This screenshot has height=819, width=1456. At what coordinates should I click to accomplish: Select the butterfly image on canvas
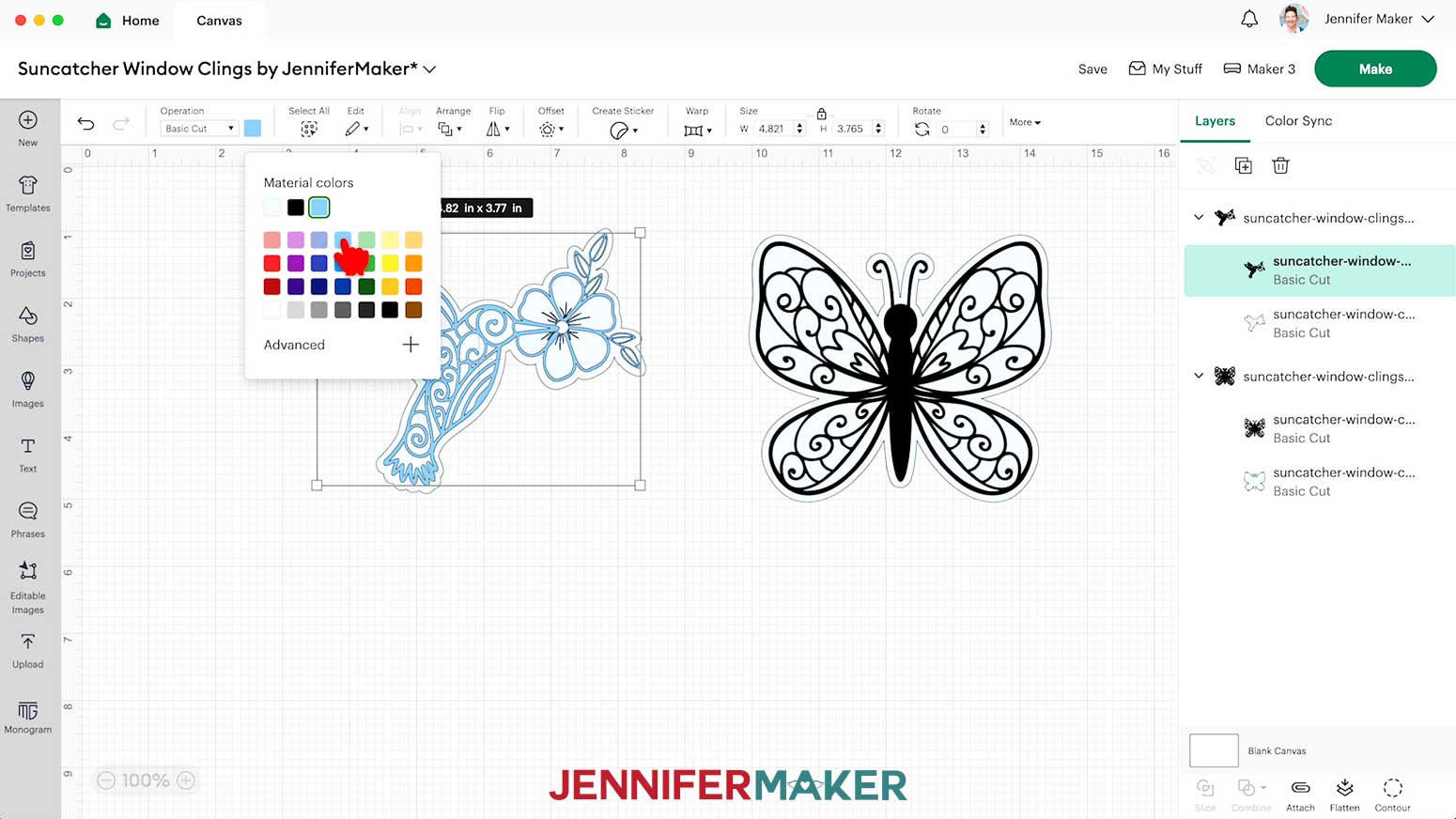(x=899, y=367)
